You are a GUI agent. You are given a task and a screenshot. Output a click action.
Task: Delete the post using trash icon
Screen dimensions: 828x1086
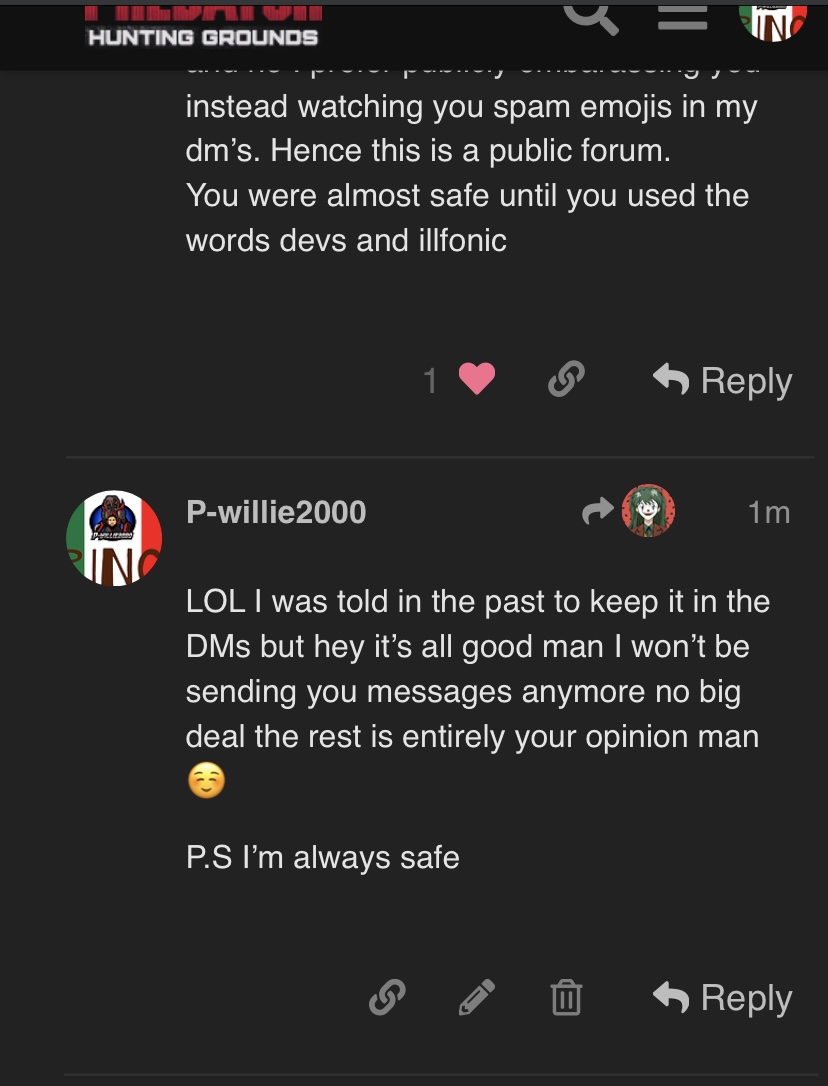[566, 998]
